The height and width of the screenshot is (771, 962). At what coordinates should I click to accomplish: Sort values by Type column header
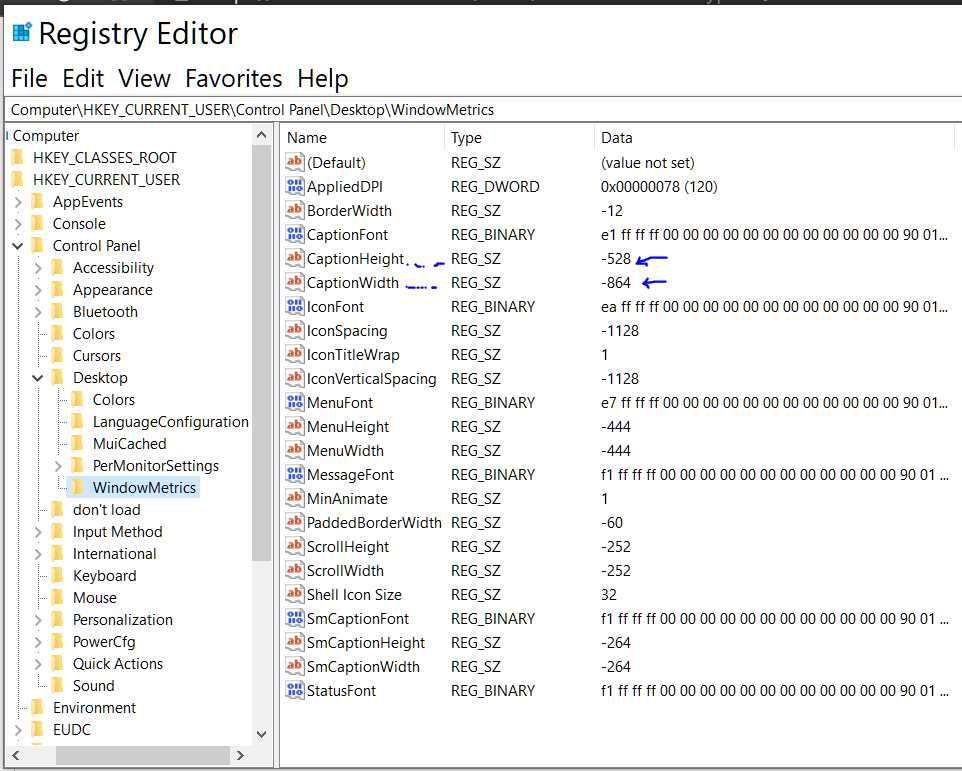point(519,137)
